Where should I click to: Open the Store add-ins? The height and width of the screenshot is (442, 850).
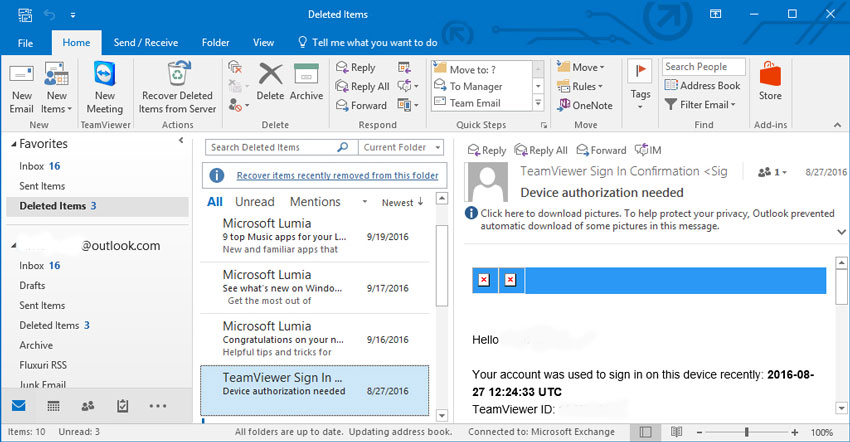pos(770,81)
